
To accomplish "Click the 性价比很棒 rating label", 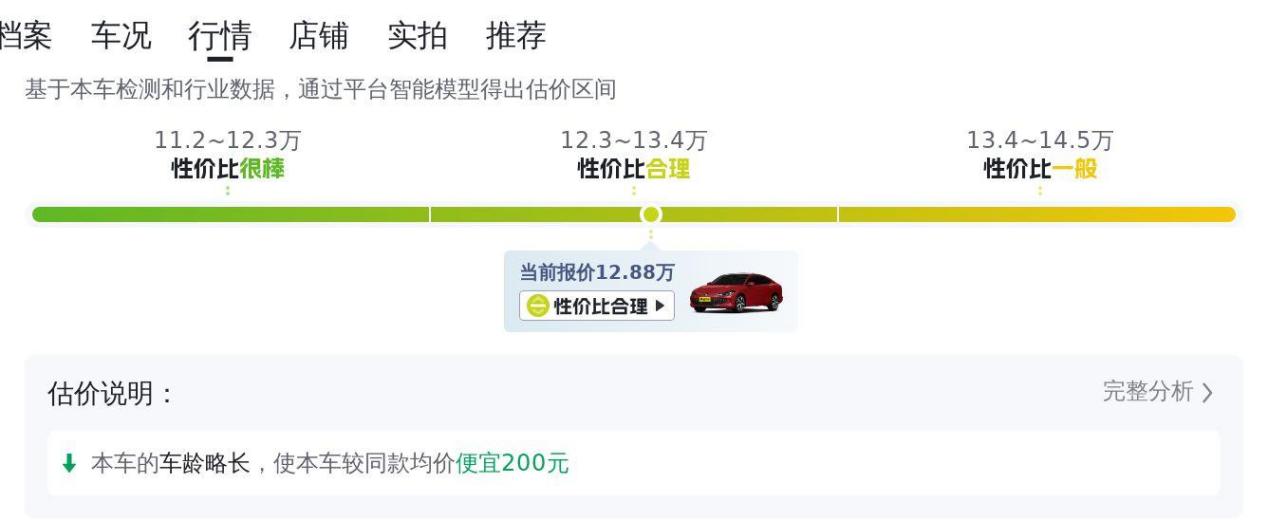I will tap(228, 169).
